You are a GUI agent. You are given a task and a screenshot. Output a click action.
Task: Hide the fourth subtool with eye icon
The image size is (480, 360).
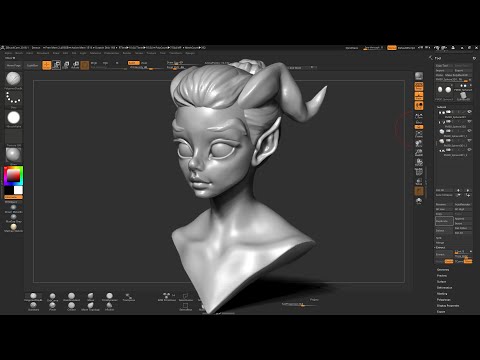pos(469,140)
